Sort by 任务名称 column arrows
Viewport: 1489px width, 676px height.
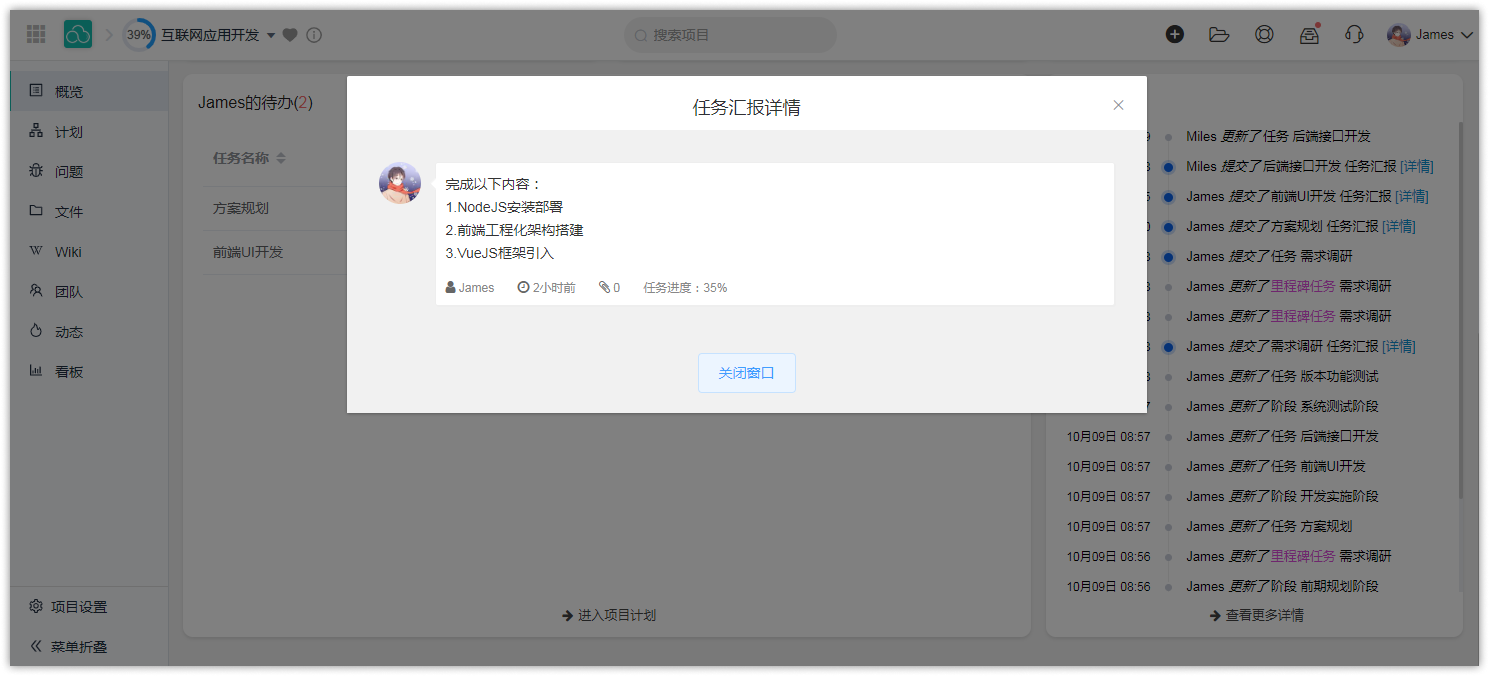click(281, 158)
